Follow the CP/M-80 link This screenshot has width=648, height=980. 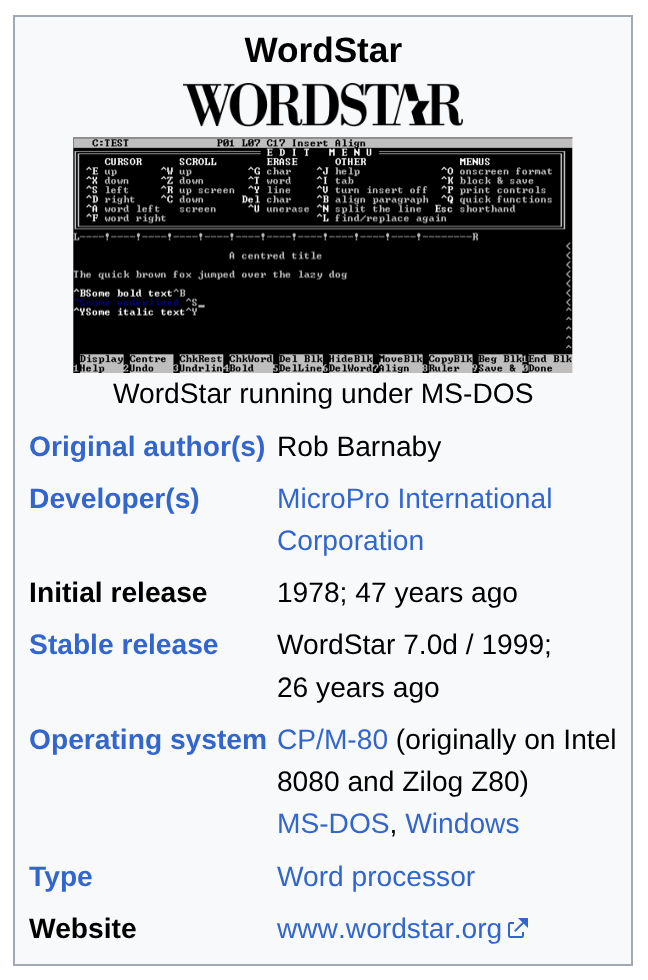click(x=332, y=740)
